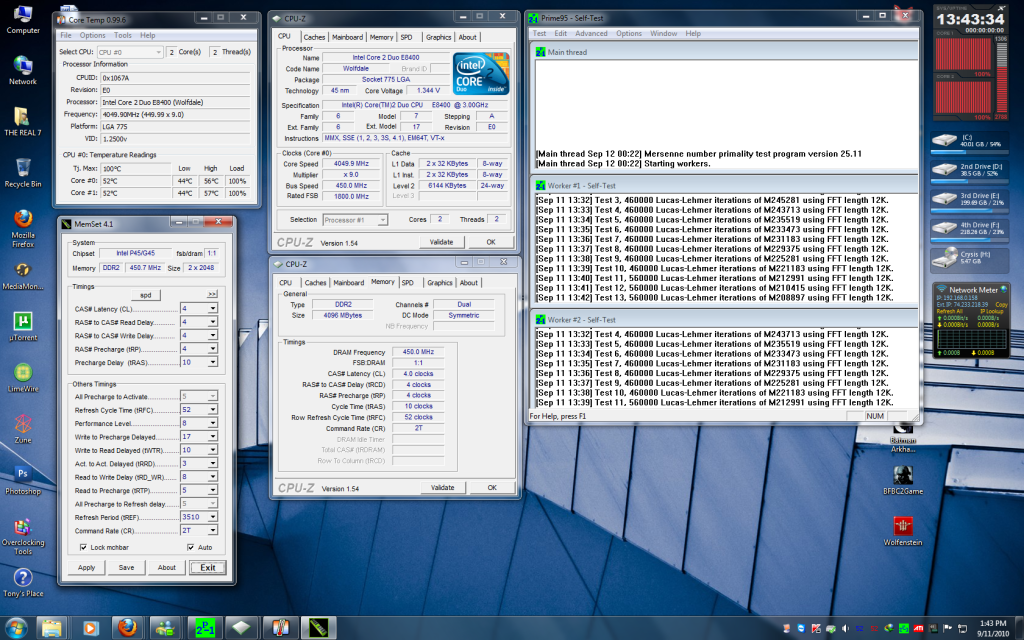Open TeamViewer tray icon
This screenshot has height=640, width=1024.
tap(802, 628)
